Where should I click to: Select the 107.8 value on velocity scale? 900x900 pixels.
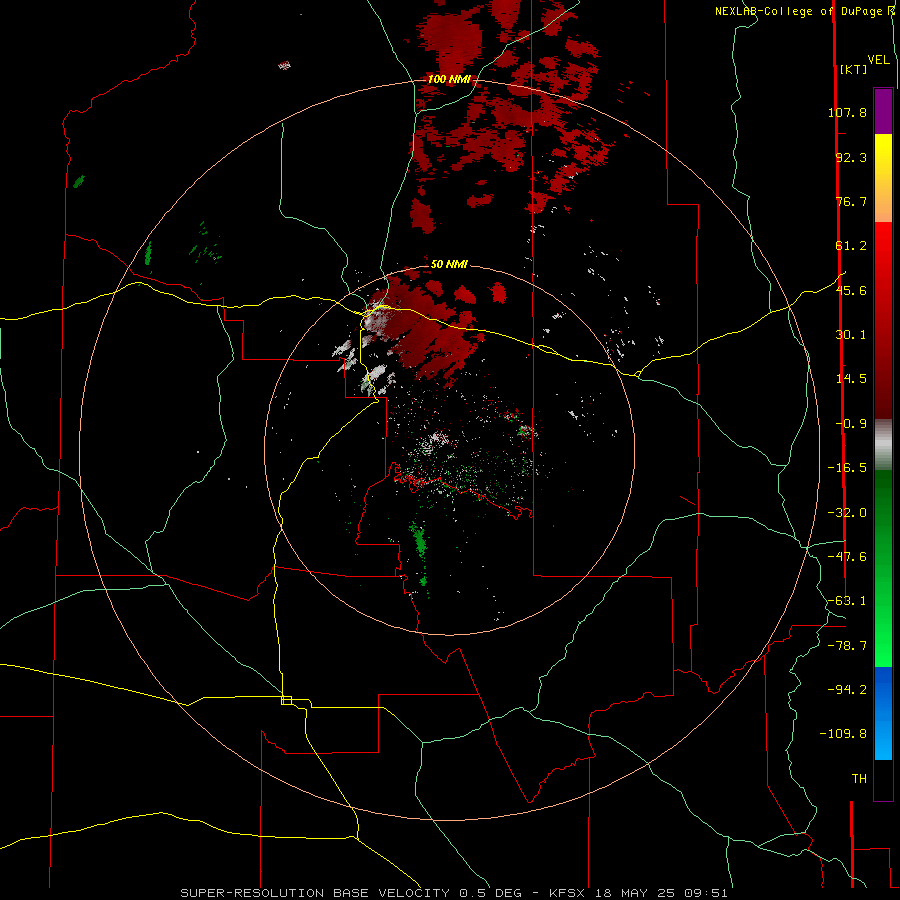point(847,112)
